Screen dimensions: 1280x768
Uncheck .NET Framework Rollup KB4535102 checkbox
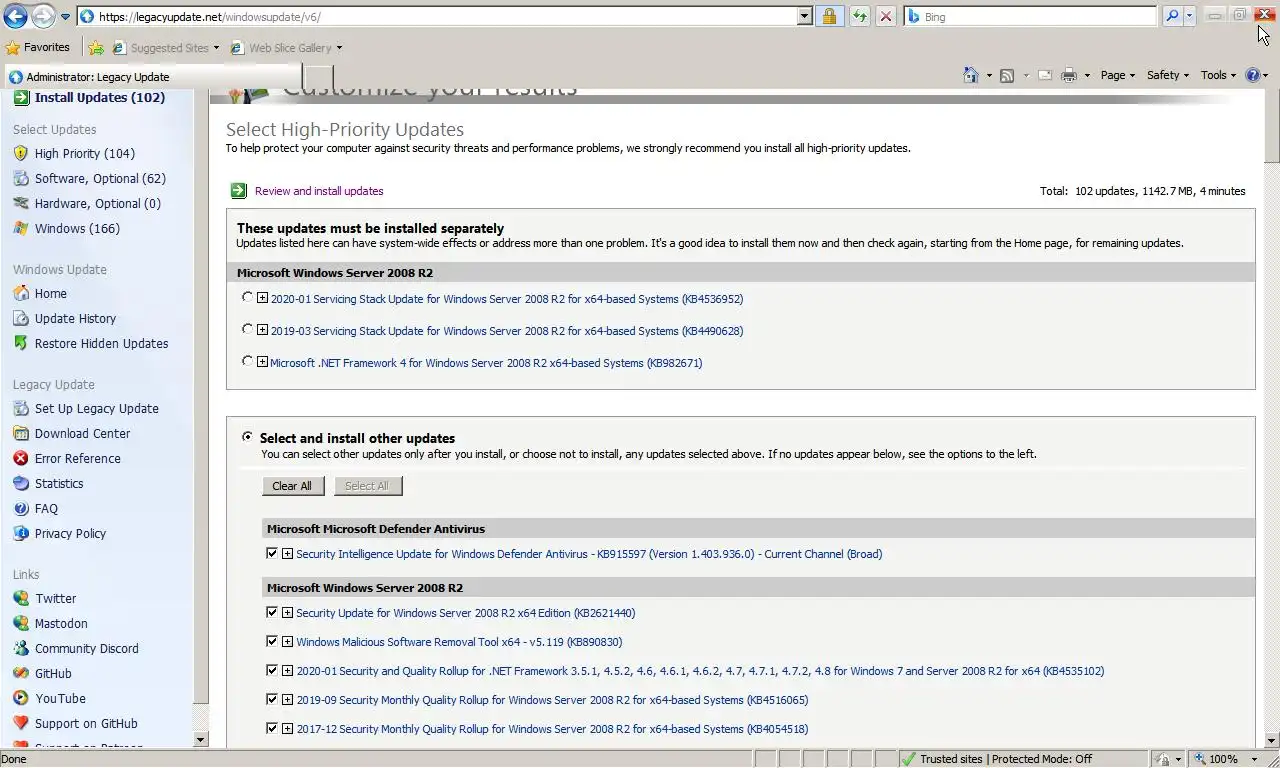point(271,670)
